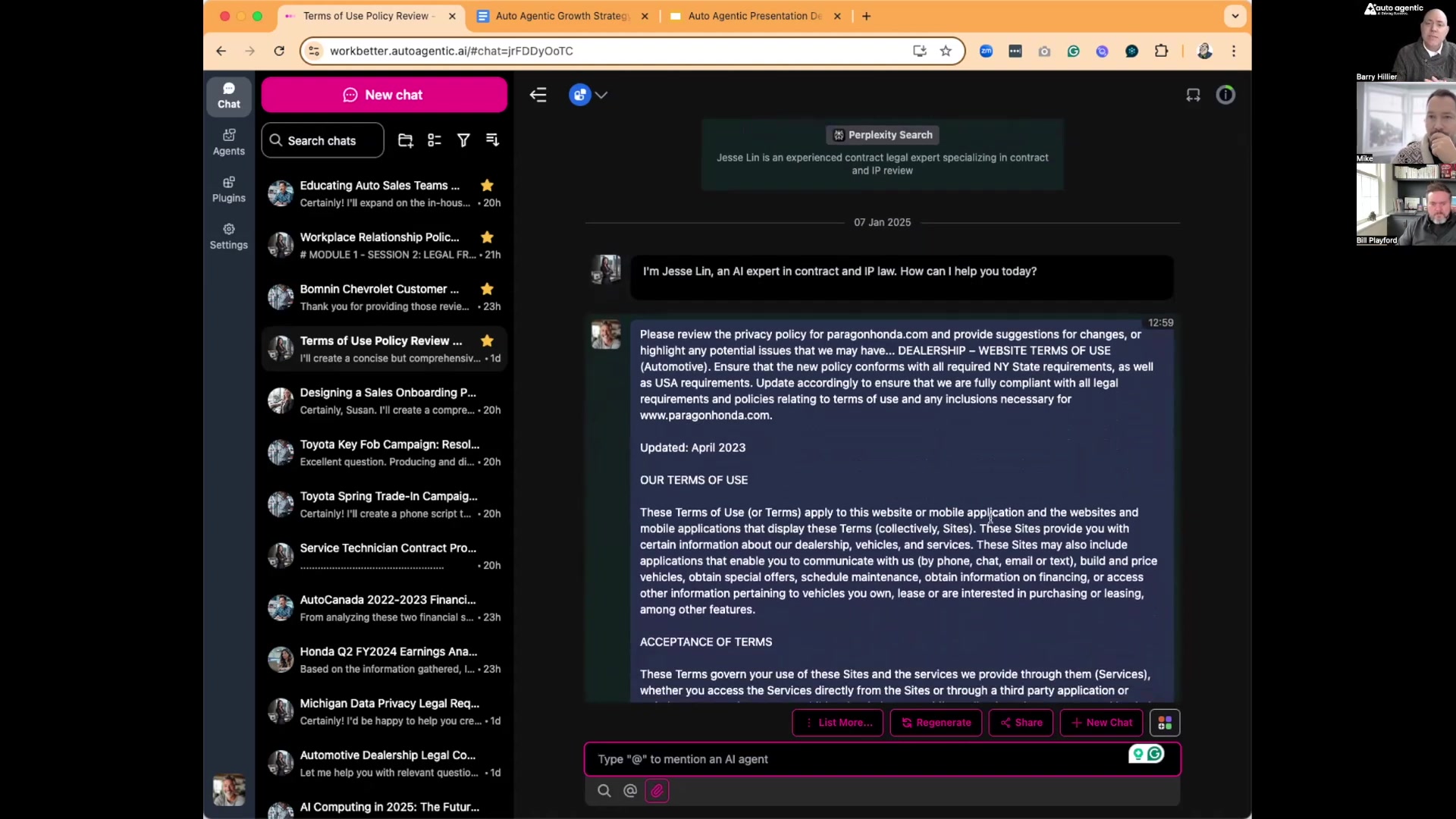Open Service Technician Contract chat
The width and height of the screenshot is (1456, 819).
tap(384, 556)
